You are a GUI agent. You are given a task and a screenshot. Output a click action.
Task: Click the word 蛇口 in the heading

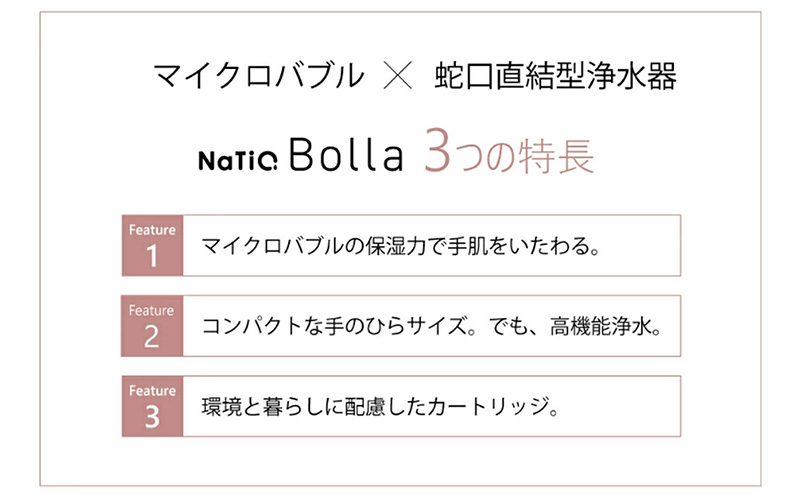463,76
